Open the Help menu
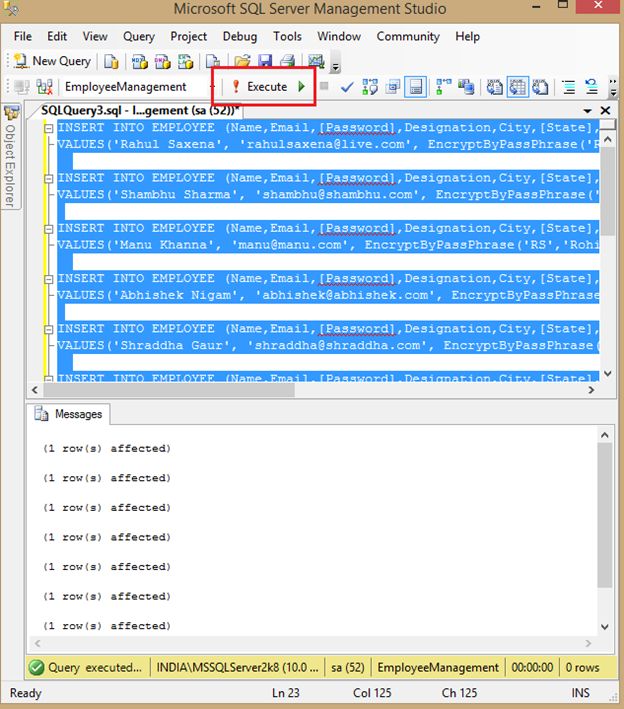 pyautogui.click(x=468, y=36)
